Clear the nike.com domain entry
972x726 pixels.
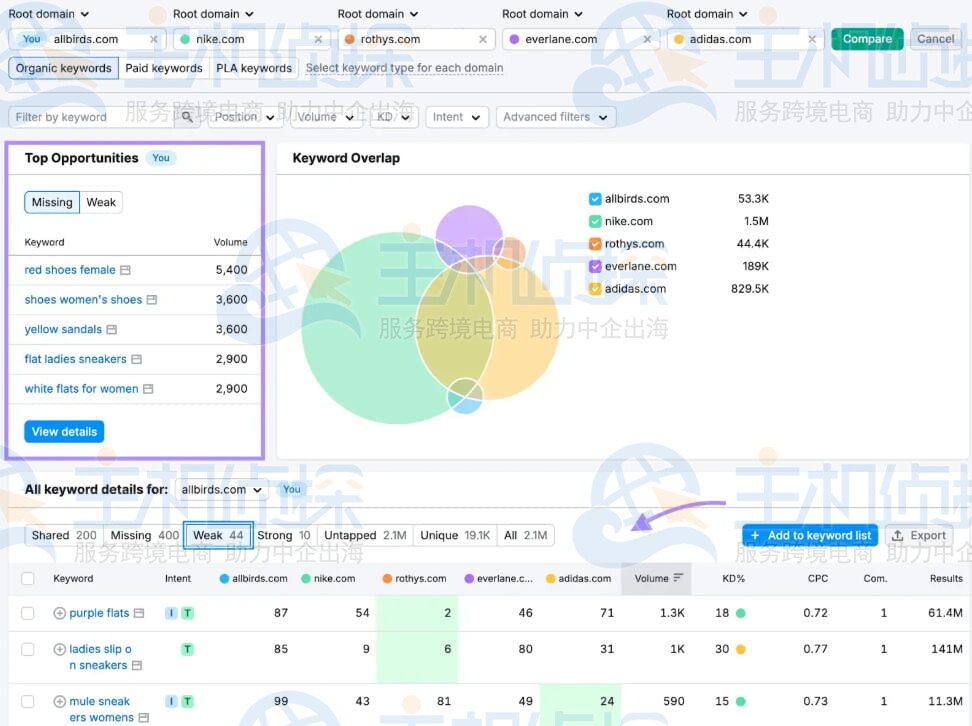tap(318, 39)
